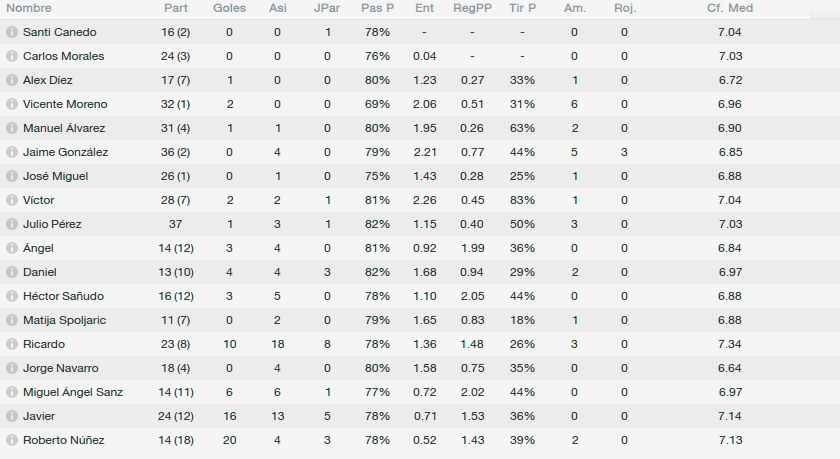
Task: Show info for Alex Díez
Action: (x=12, y=80)
